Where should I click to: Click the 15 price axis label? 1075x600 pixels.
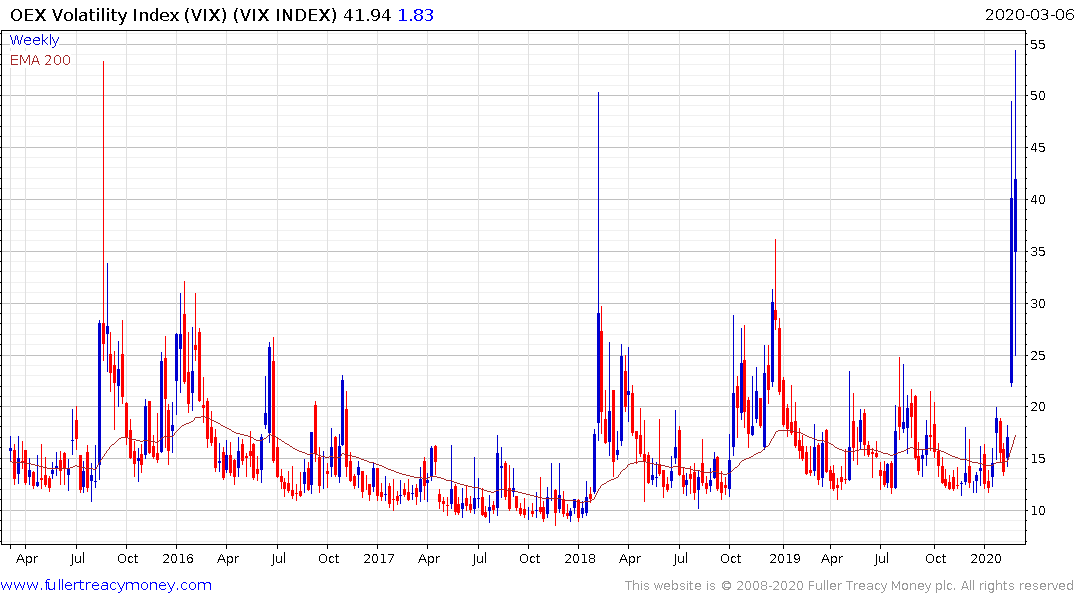point(1037,459)
